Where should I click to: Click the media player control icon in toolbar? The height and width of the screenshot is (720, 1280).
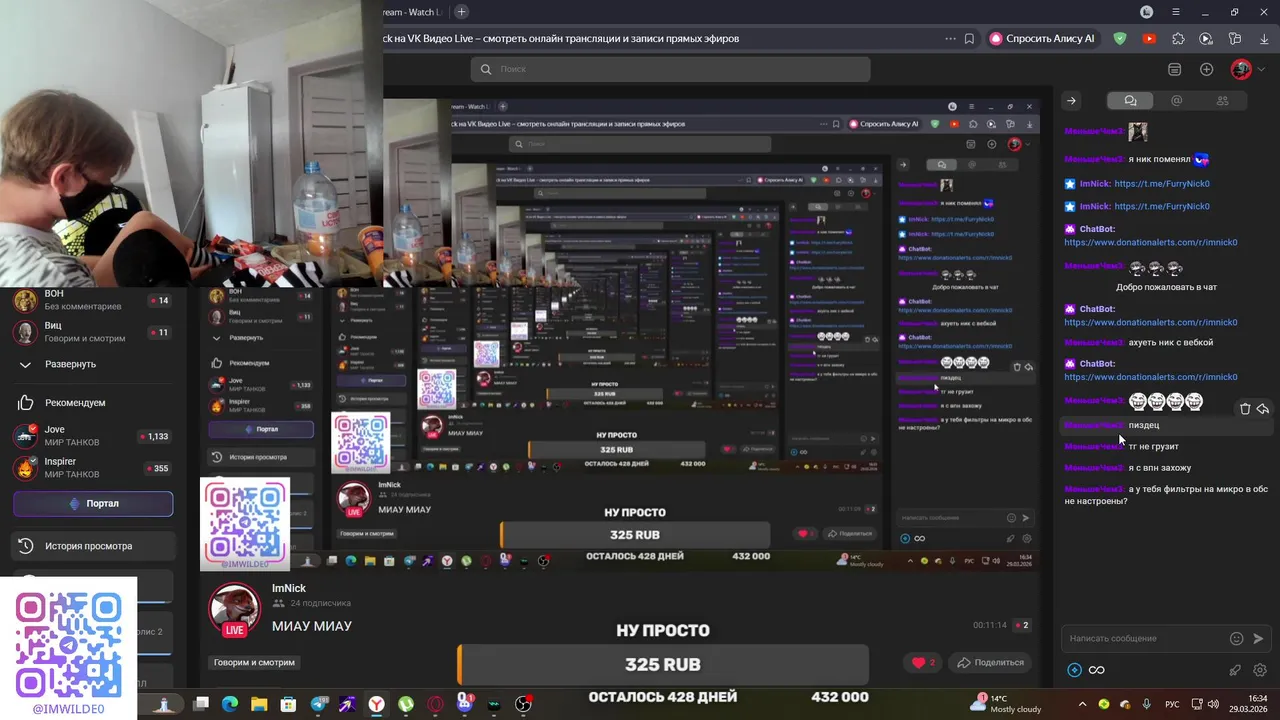pos(1206,39)
